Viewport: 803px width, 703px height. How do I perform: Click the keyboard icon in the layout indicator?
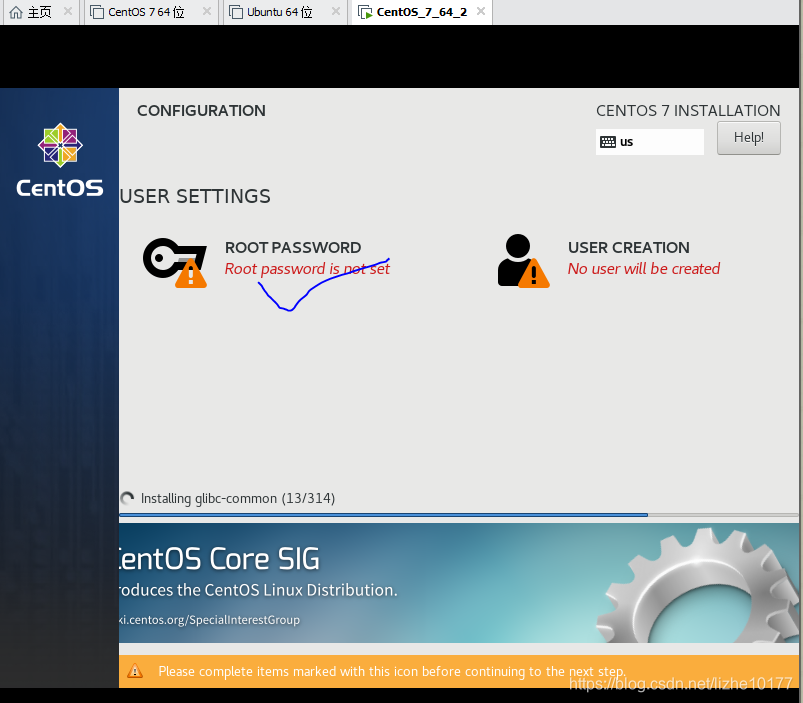609,142
